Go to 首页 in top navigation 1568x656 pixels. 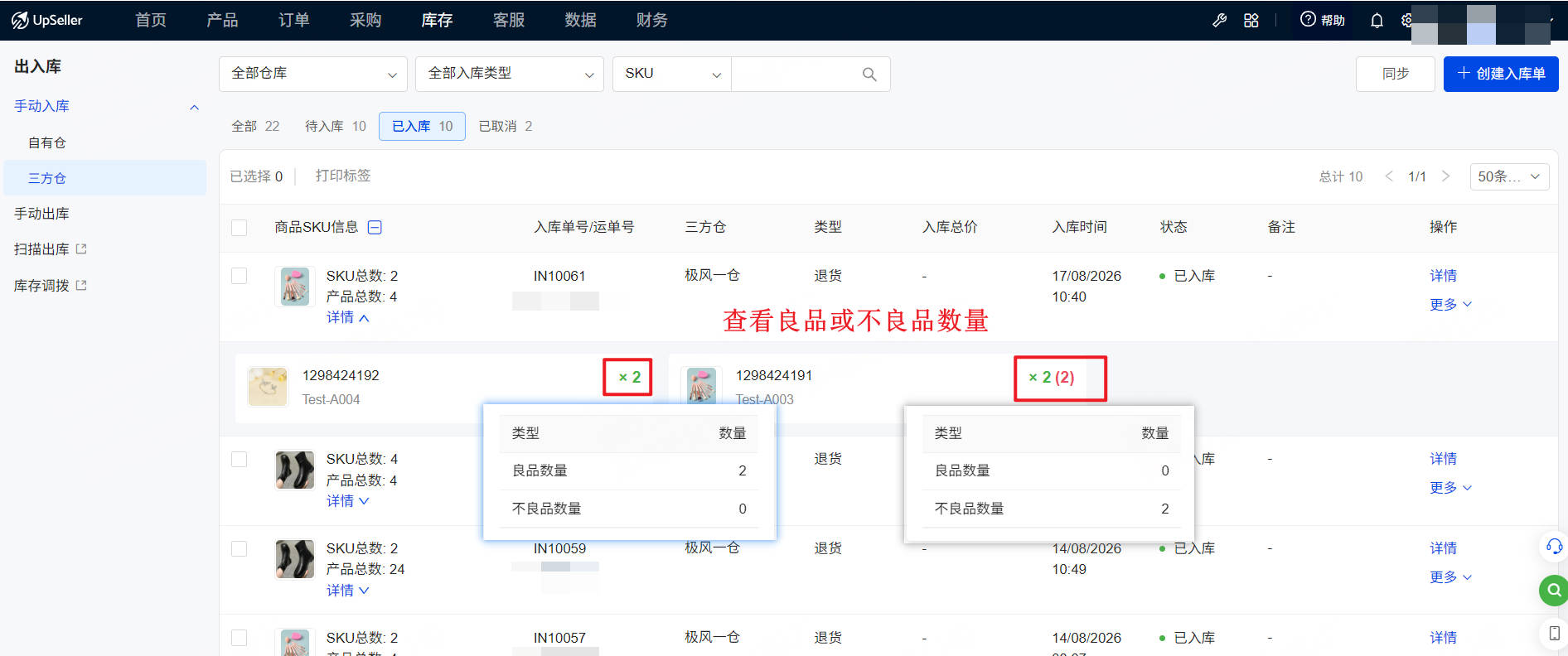(x=151, y=20)
